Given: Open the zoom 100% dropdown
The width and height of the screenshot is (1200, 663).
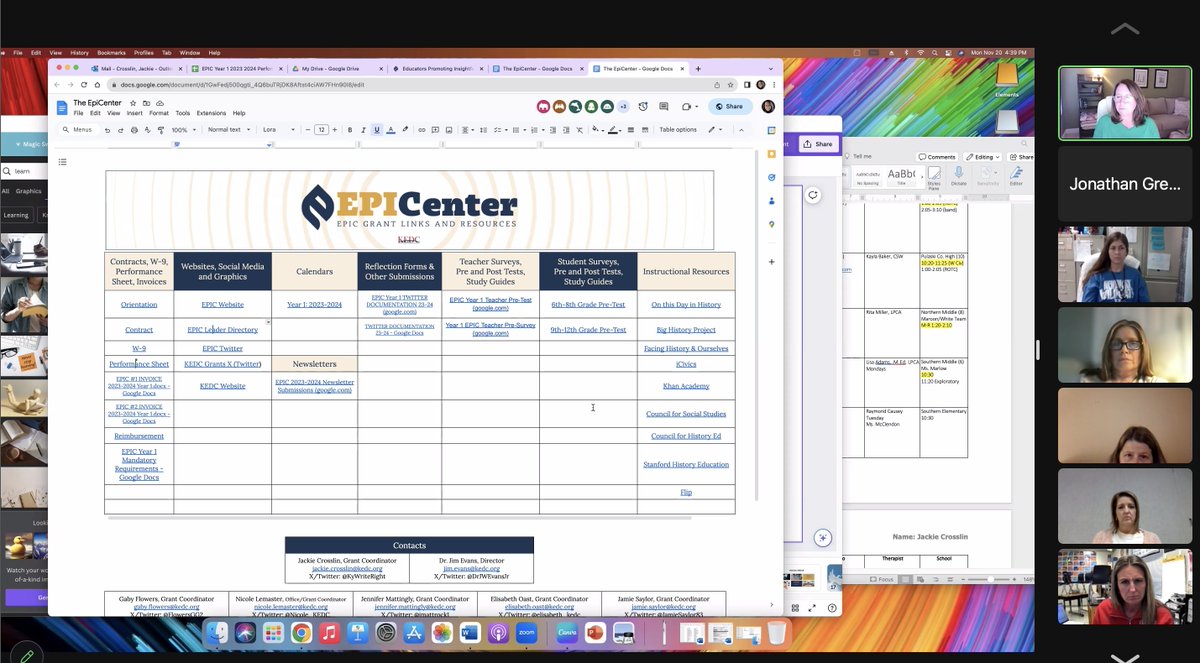Looking at the screenshot, I should pyautogui.click(x=183, y=130).
